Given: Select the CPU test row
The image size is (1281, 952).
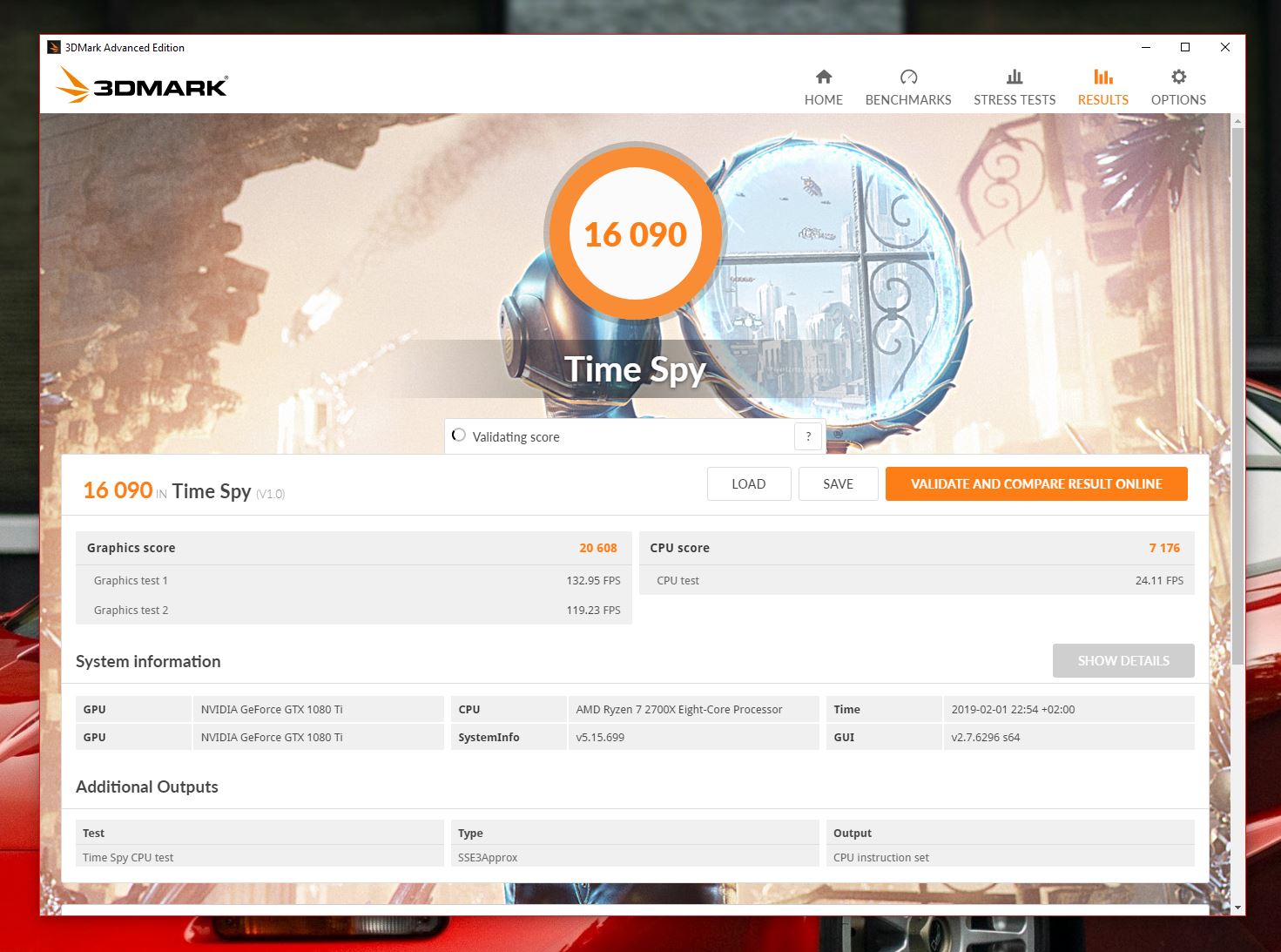Looking at the screenshot, I should 917,580.
